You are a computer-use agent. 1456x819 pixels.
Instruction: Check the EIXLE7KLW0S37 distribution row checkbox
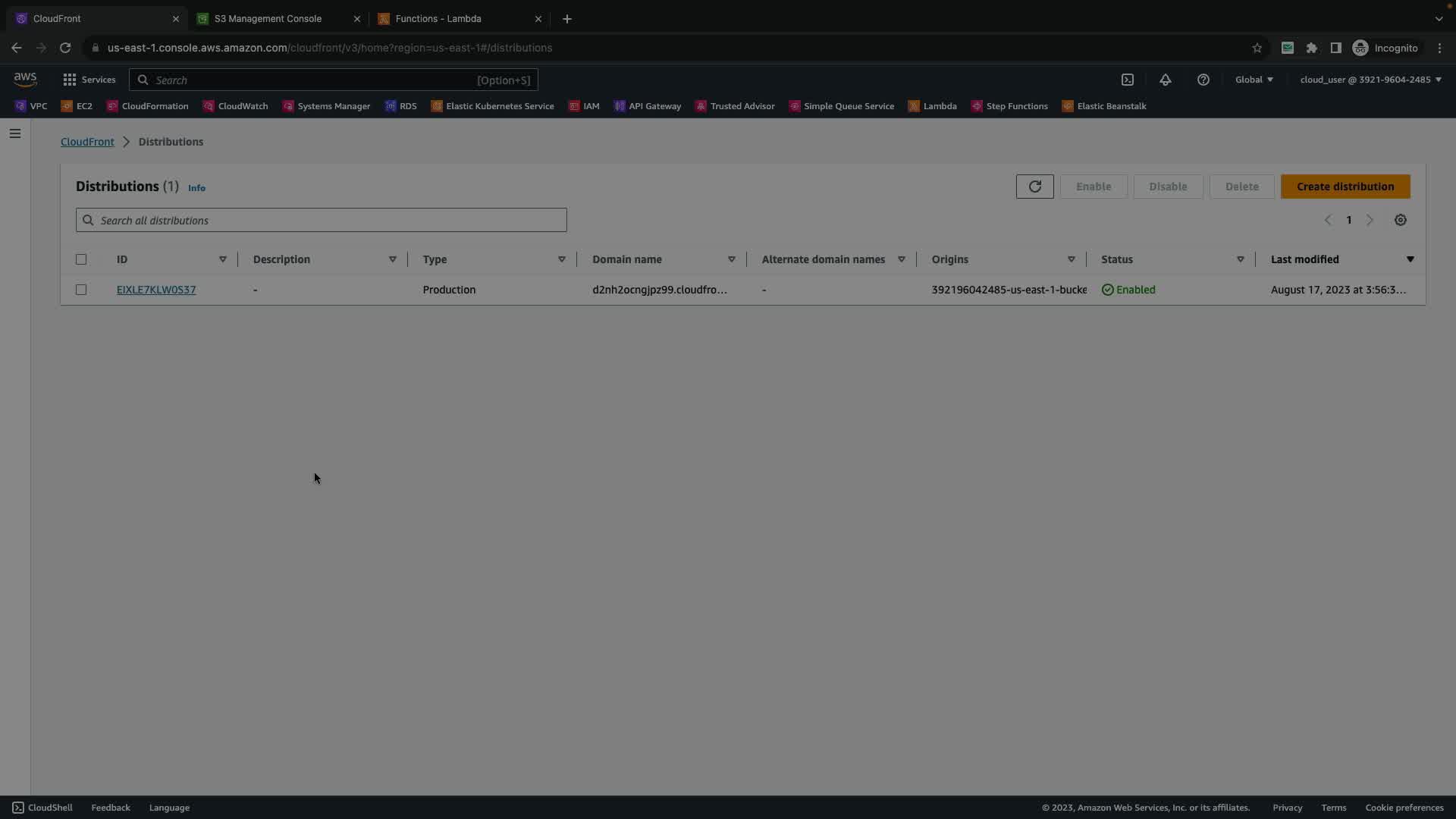pyautogui.click(x=81, y=290)
